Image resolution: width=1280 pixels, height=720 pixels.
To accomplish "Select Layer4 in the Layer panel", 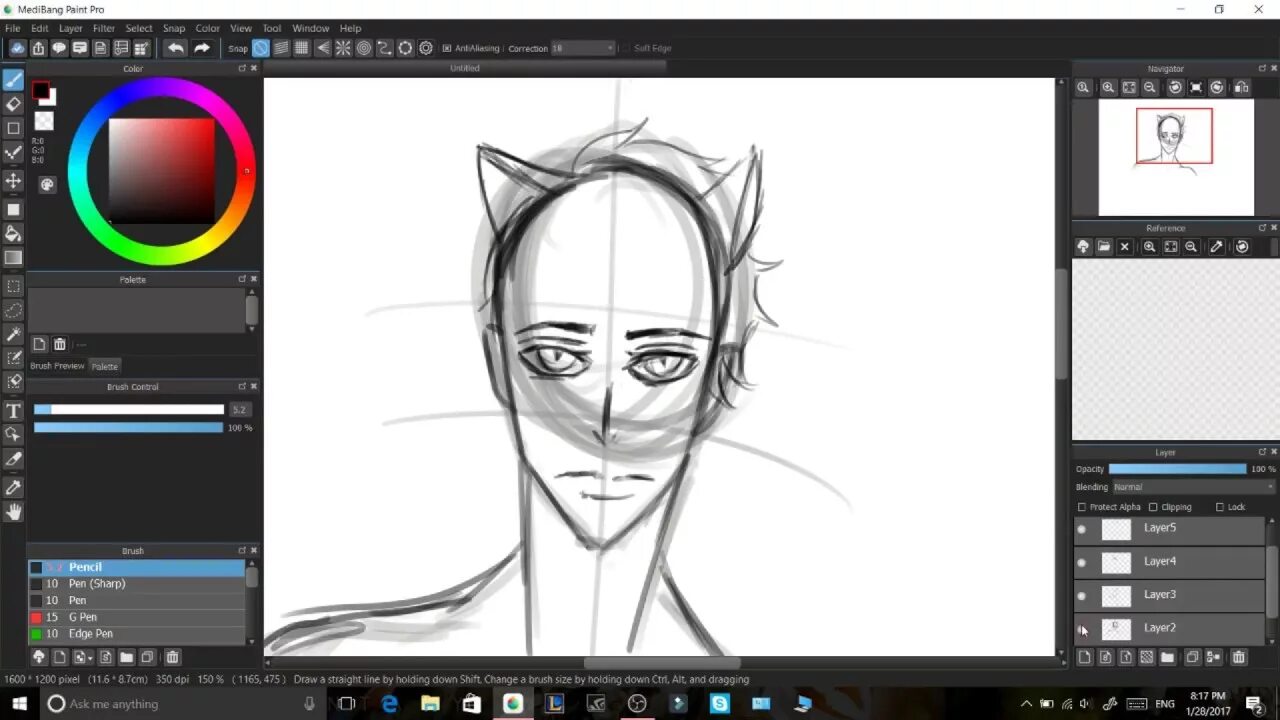I will point(1170,562).
